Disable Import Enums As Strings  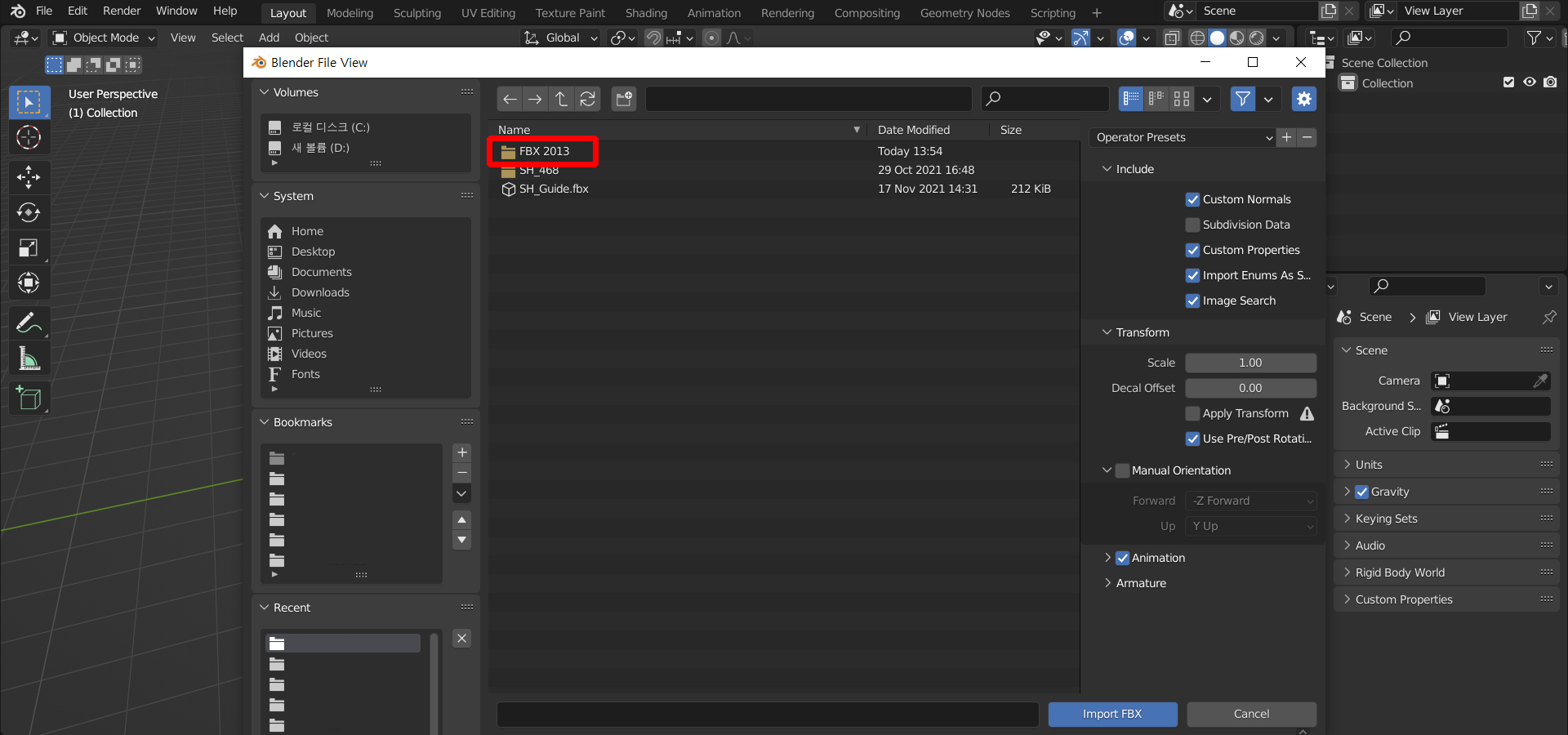click(1192, 275)
